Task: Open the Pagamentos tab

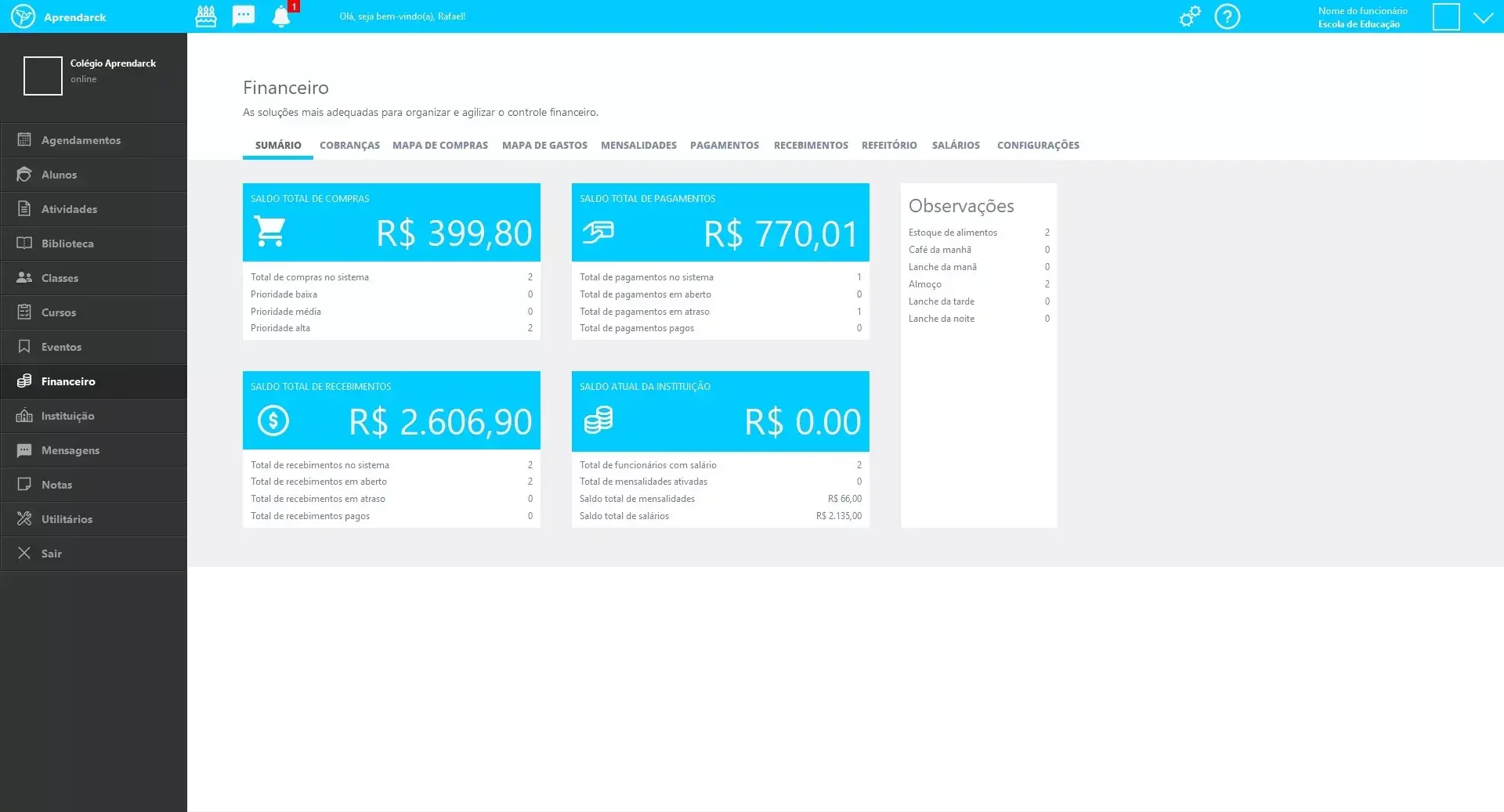Action: pos(725,145)
